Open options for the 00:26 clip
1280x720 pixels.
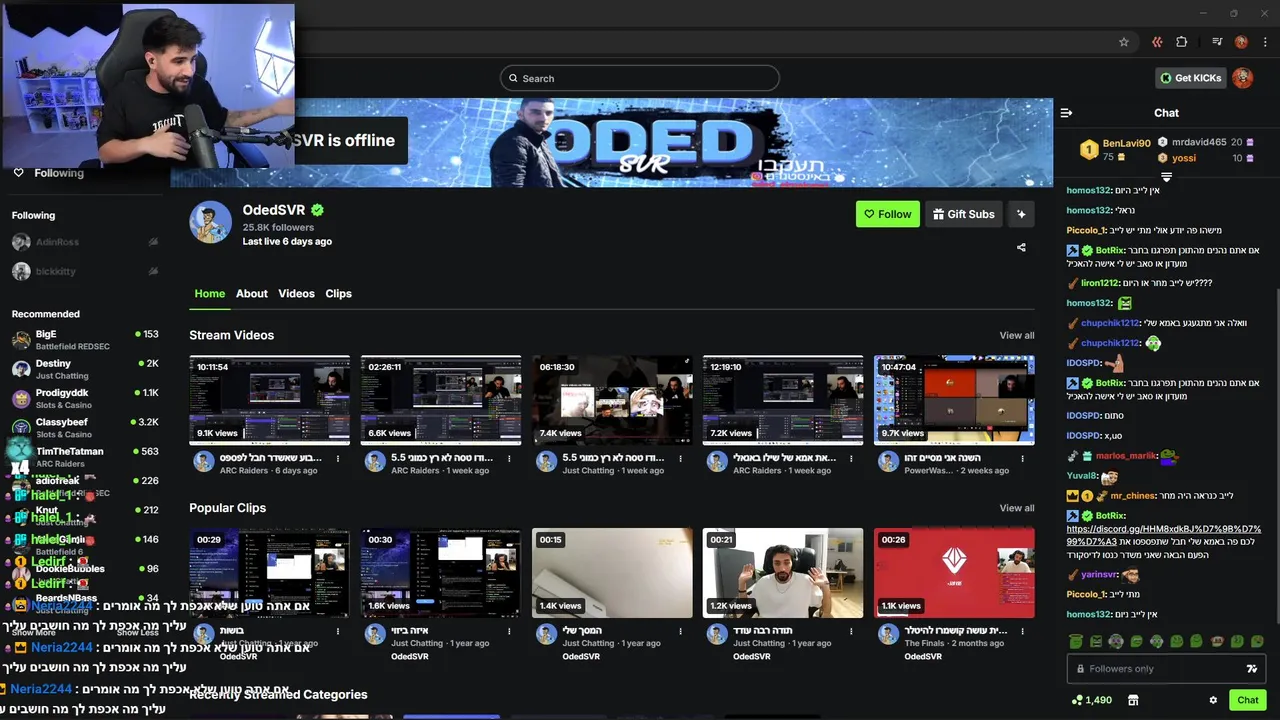[1022, 632]
